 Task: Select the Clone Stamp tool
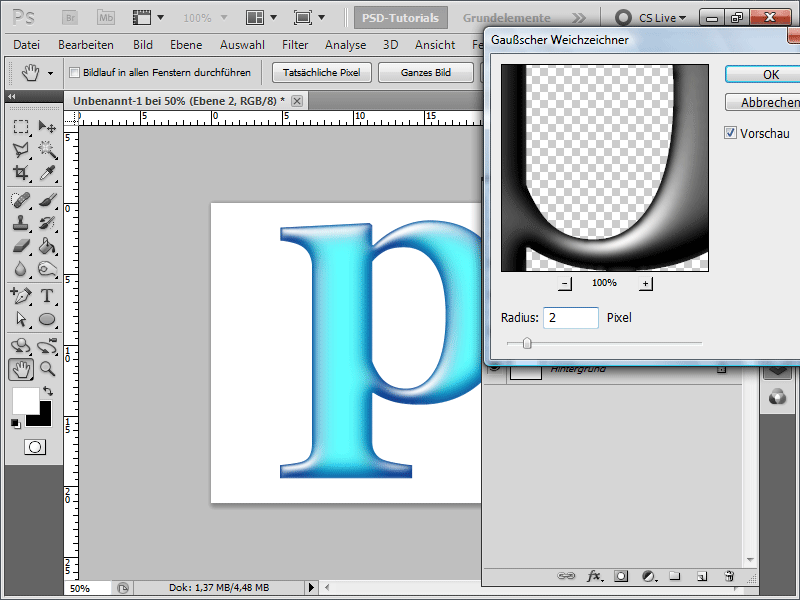tap(21, 223)
